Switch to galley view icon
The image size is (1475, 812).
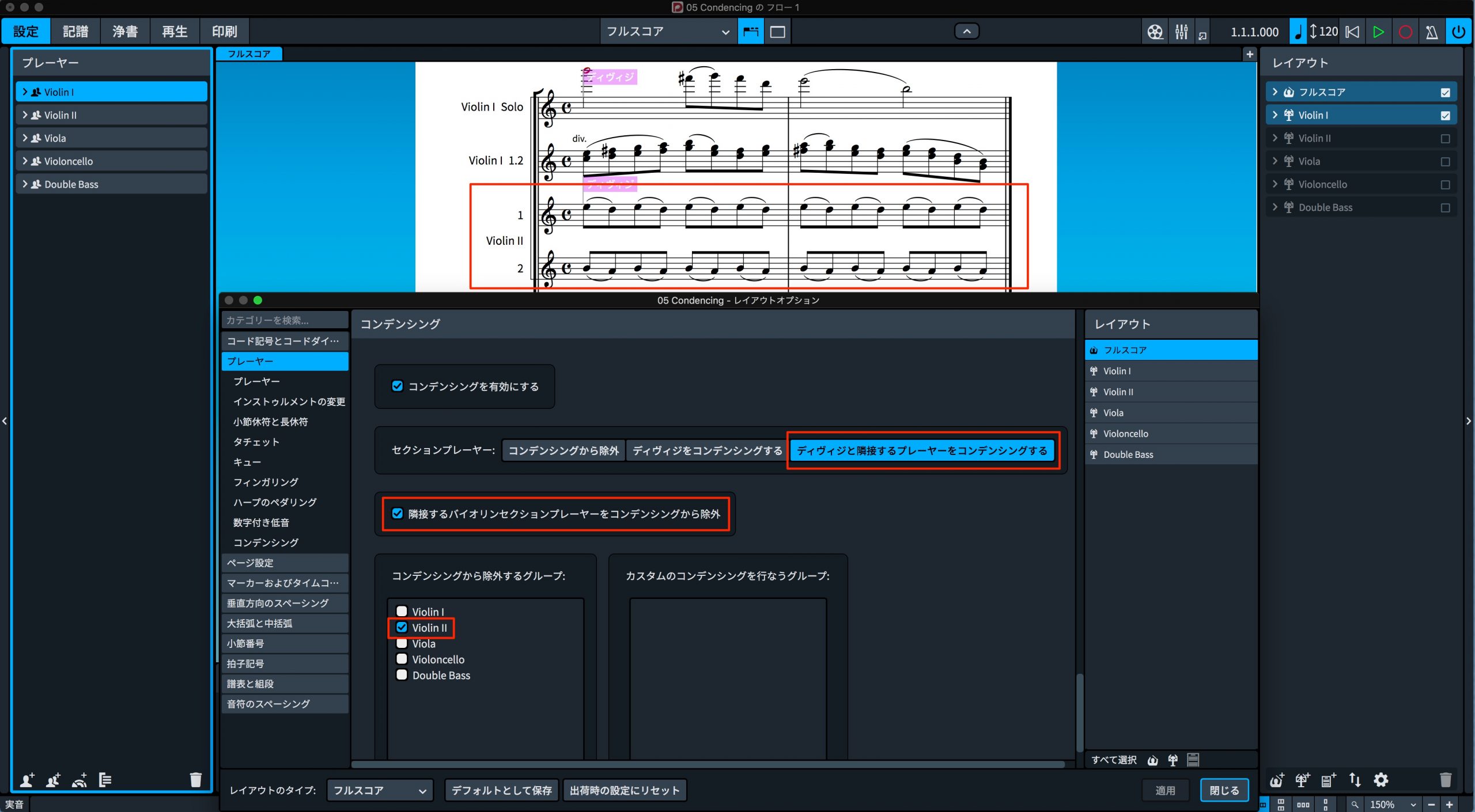[x=751, y=32]
